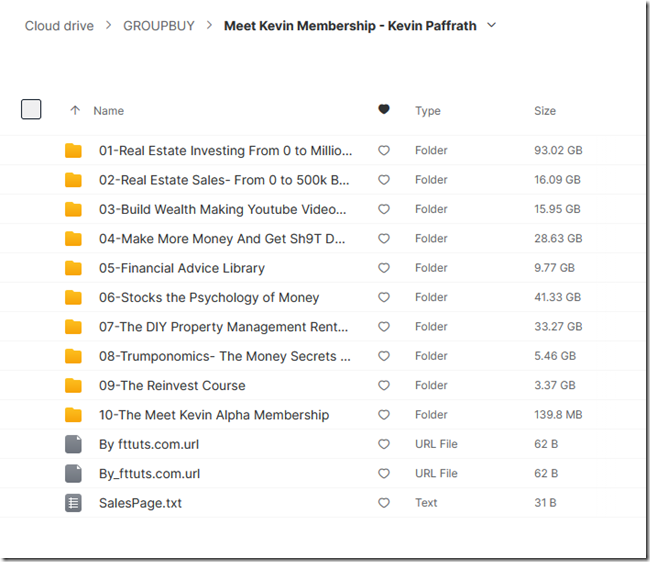Sort by Type column header

coord(428,111)
